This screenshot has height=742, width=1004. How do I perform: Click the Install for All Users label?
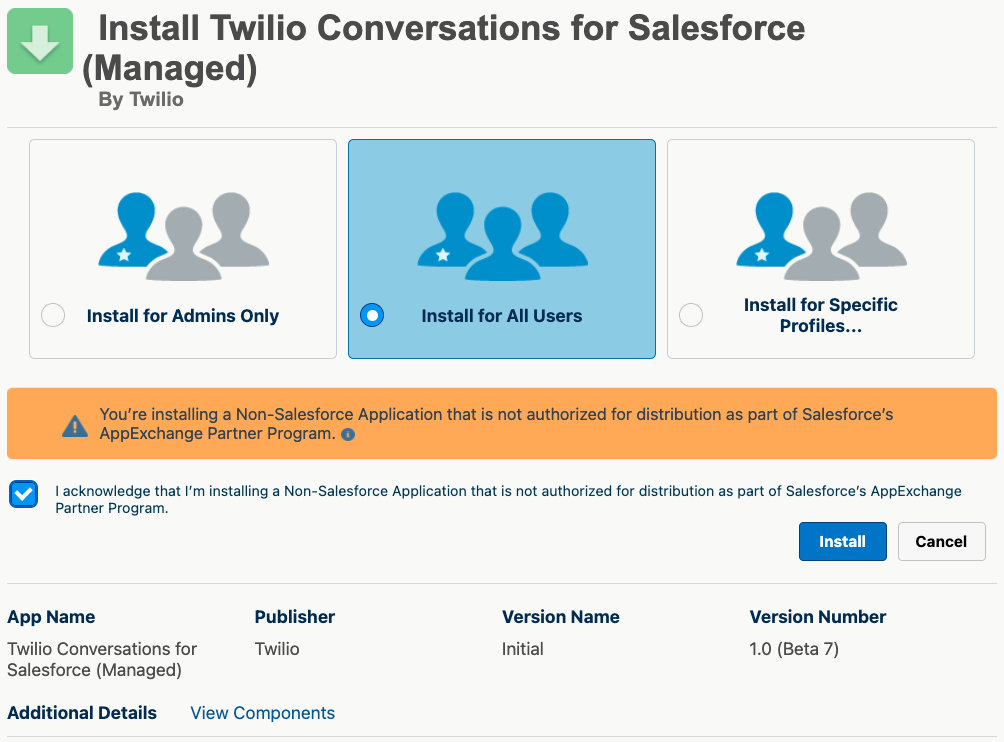pyautogui.click(x=502, y=316)
